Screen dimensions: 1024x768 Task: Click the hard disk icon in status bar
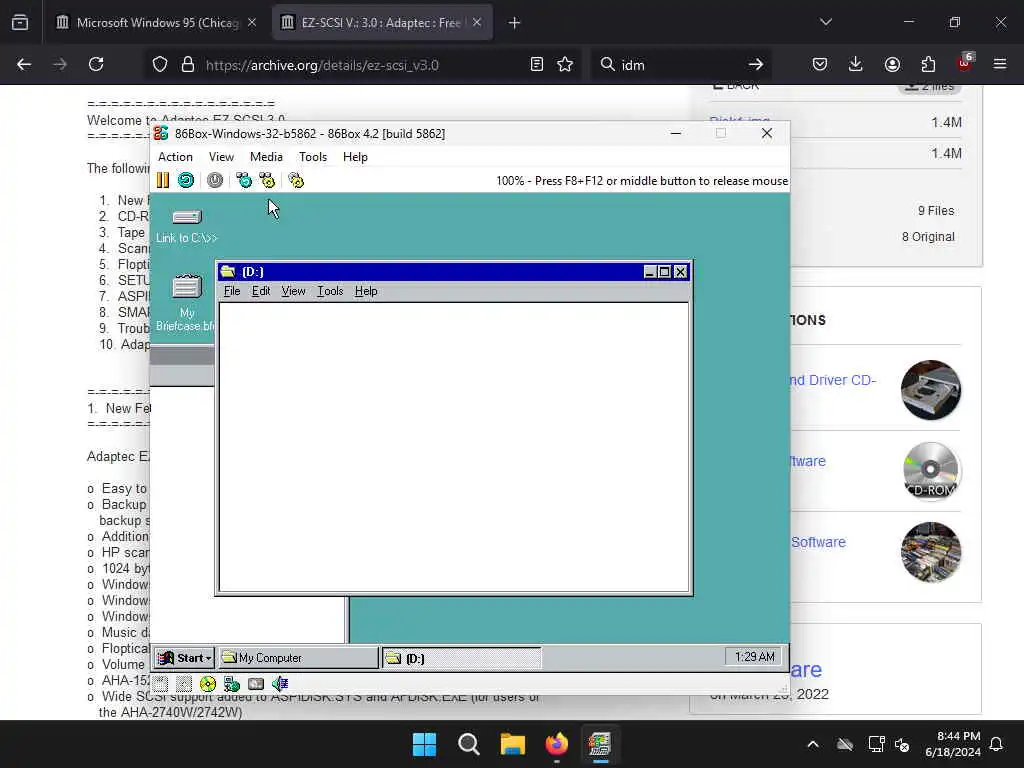256,684
